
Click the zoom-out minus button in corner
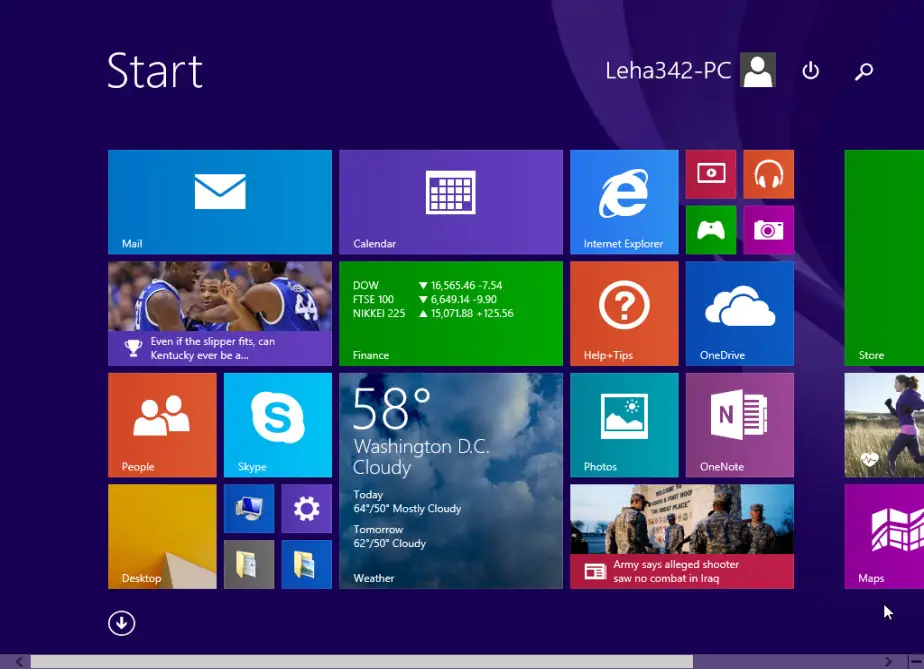pyautogui.click(x=916, y=662)
